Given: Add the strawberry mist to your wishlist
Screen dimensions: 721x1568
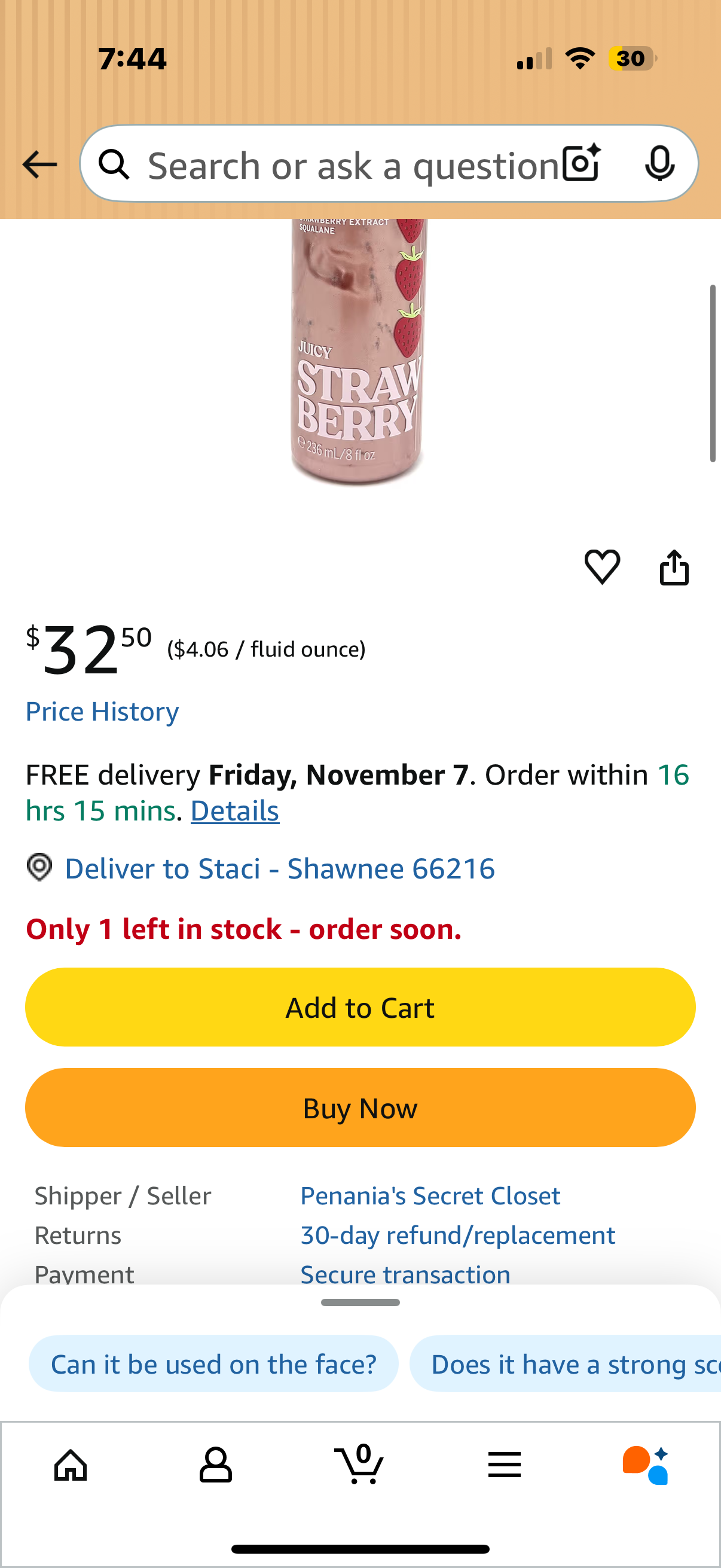Looking at the screenshot, I should coord(603,567).
